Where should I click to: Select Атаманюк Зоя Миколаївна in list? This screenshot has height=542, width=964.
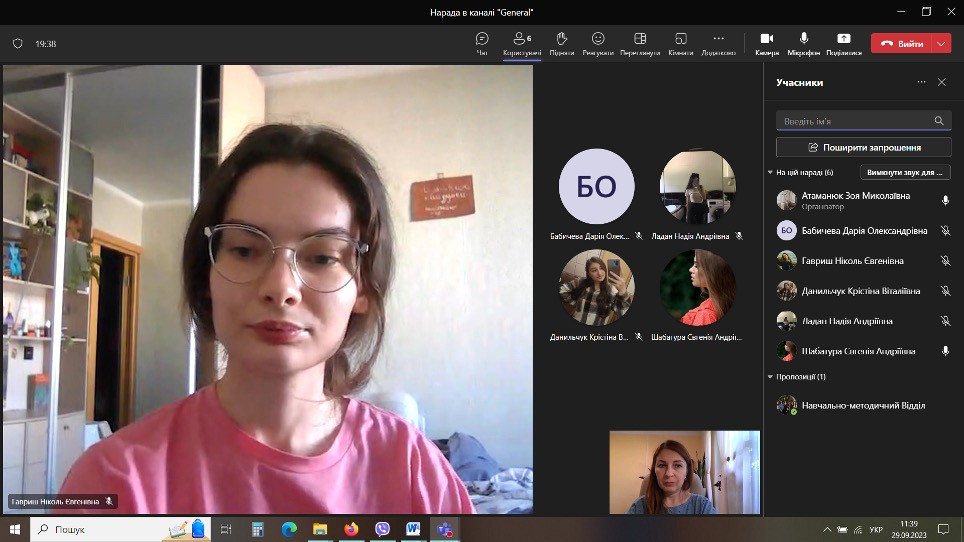pos(863,200)
